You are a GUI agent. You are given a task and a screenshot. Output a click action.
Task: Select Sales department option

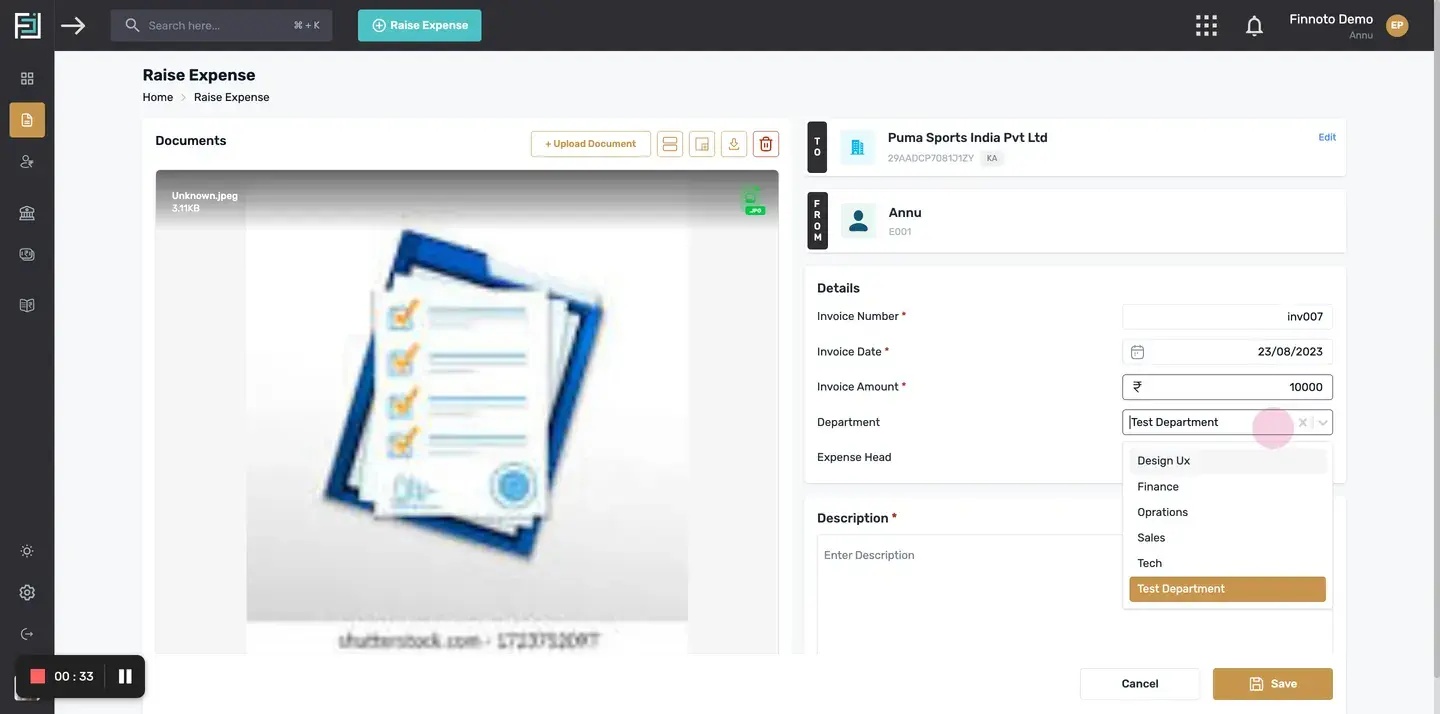tap(1227, 538)
